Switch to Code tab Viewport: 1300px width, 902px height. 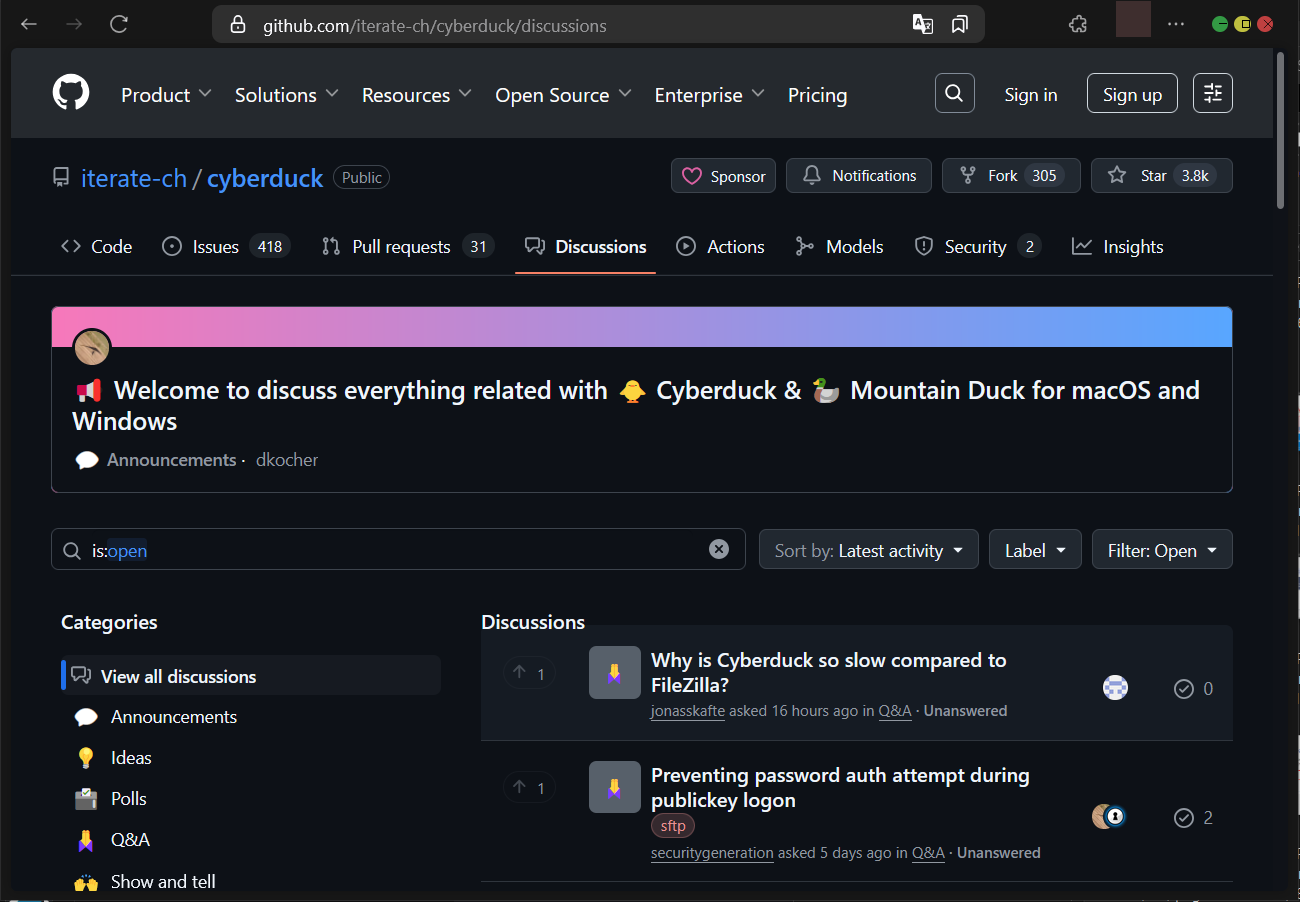pos(97,246)
